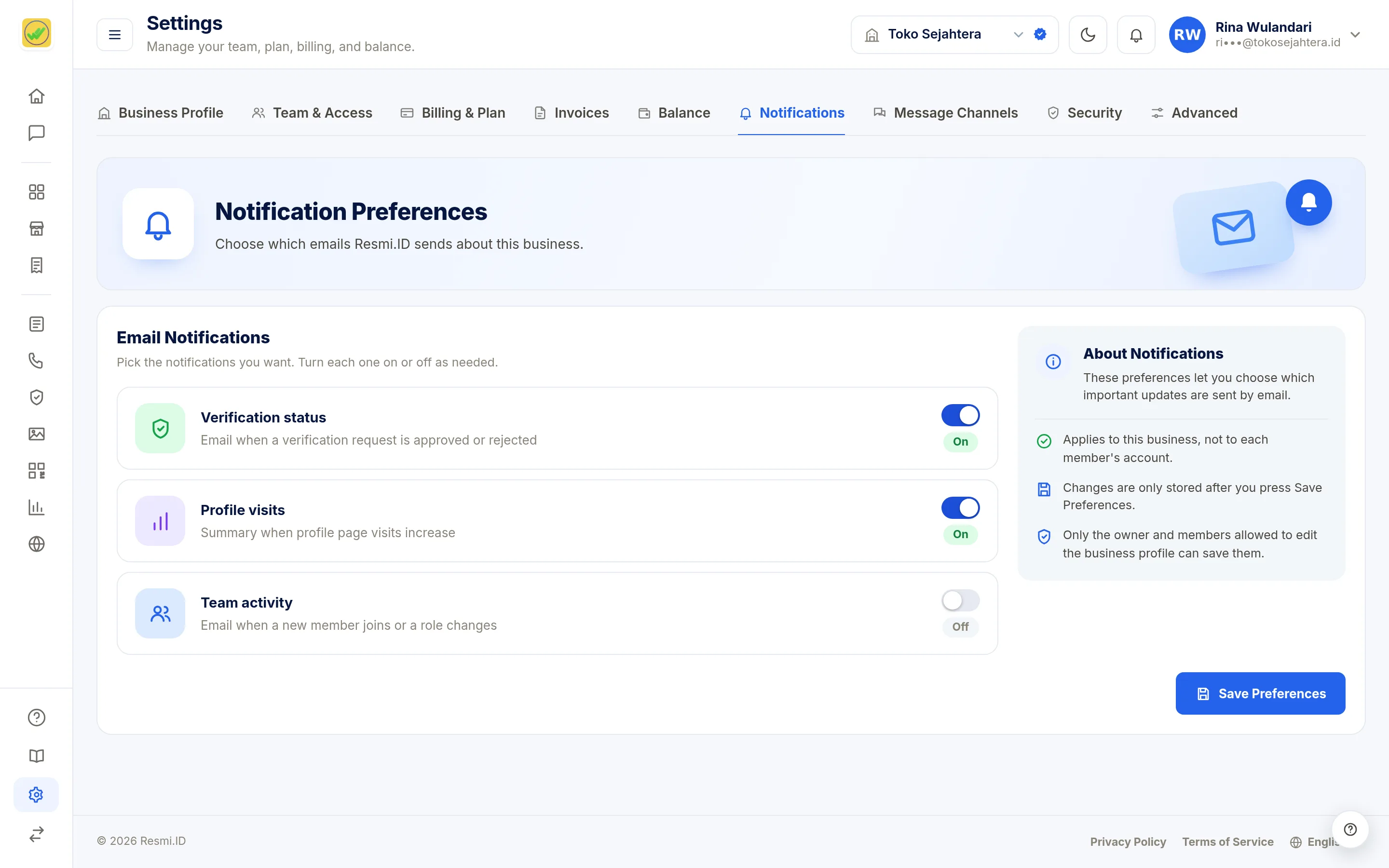The width and height of the screenshot is (1389, 868).
Task: Click the RW avatar
Action: [x=1187, y=35]
